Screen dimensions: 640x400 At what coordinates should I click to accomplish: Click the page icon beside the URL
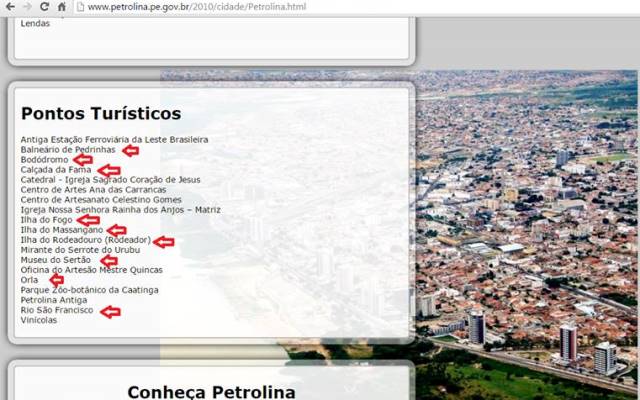coord(80,7)
